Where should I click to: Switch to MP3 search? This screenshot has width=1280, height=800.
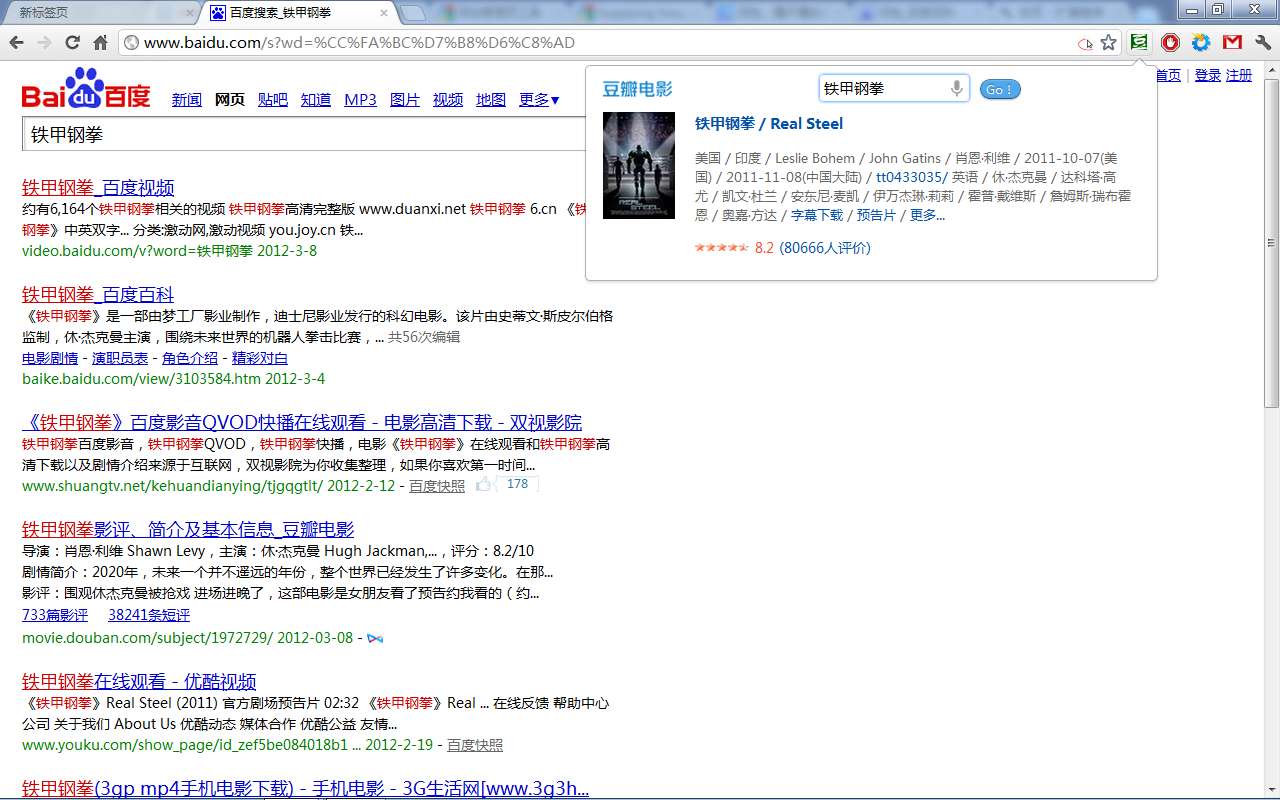click(360, 100)
